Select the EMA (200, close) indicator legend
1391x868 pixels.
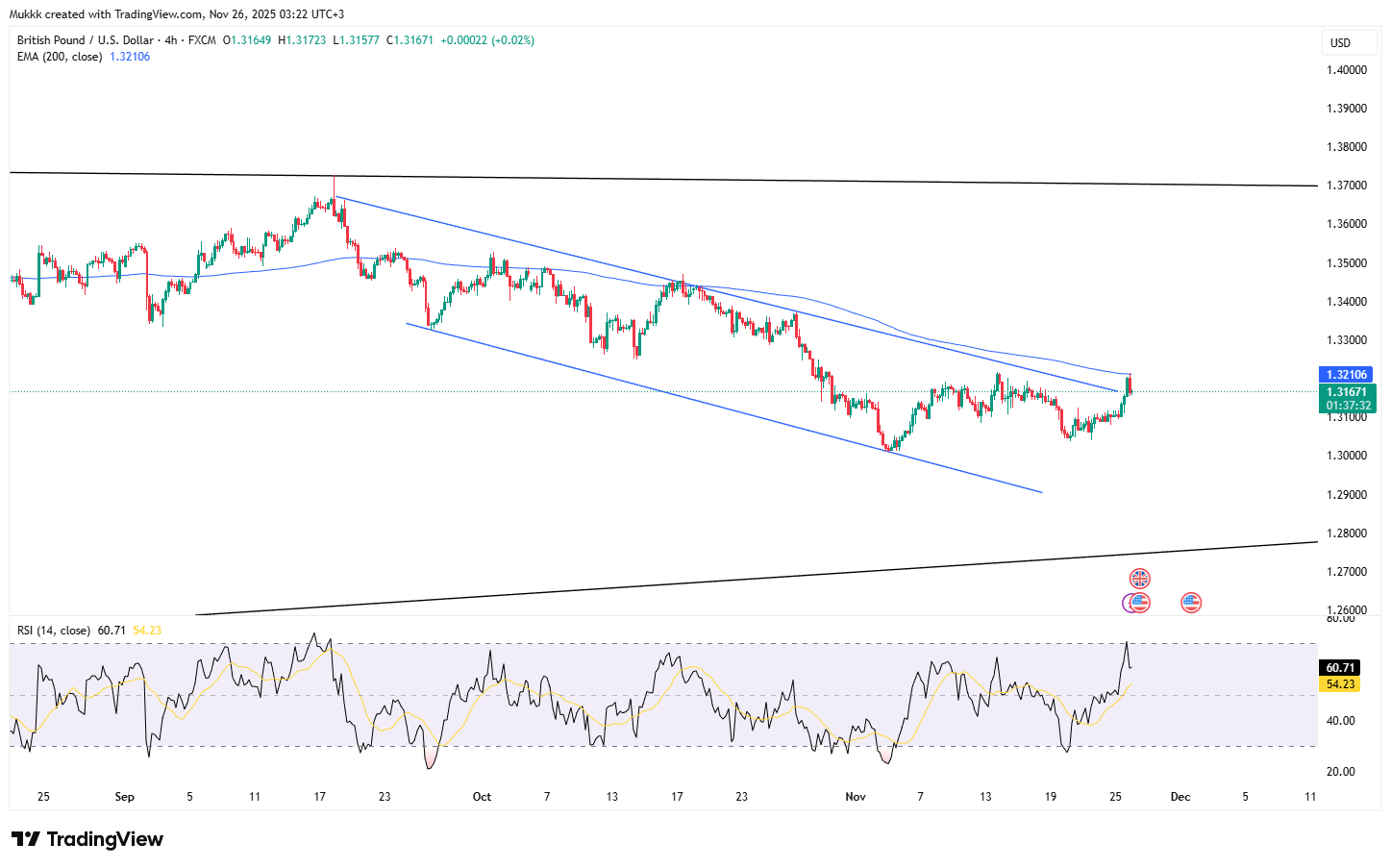60,57
